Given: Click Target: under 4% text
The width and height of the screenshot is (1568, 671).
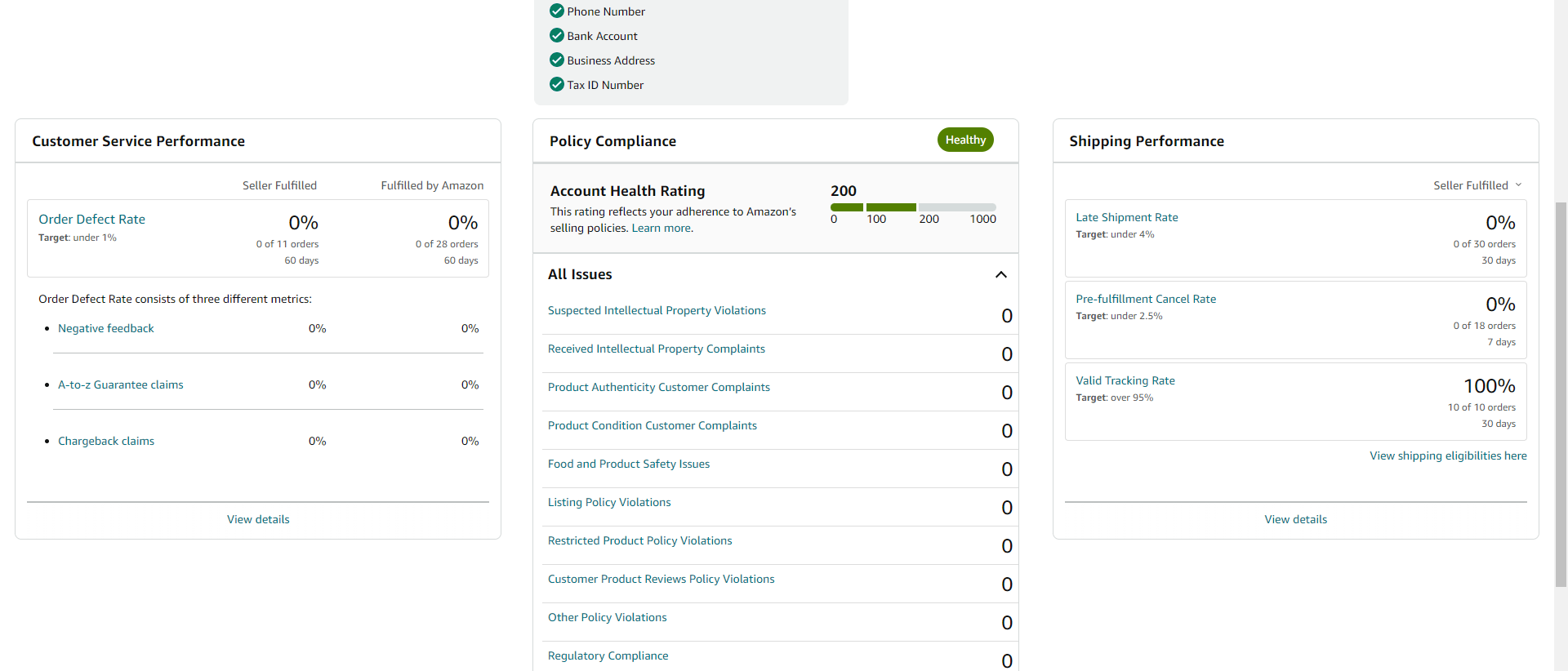Looking at the screenshot, I should [x=1115, y=234].
